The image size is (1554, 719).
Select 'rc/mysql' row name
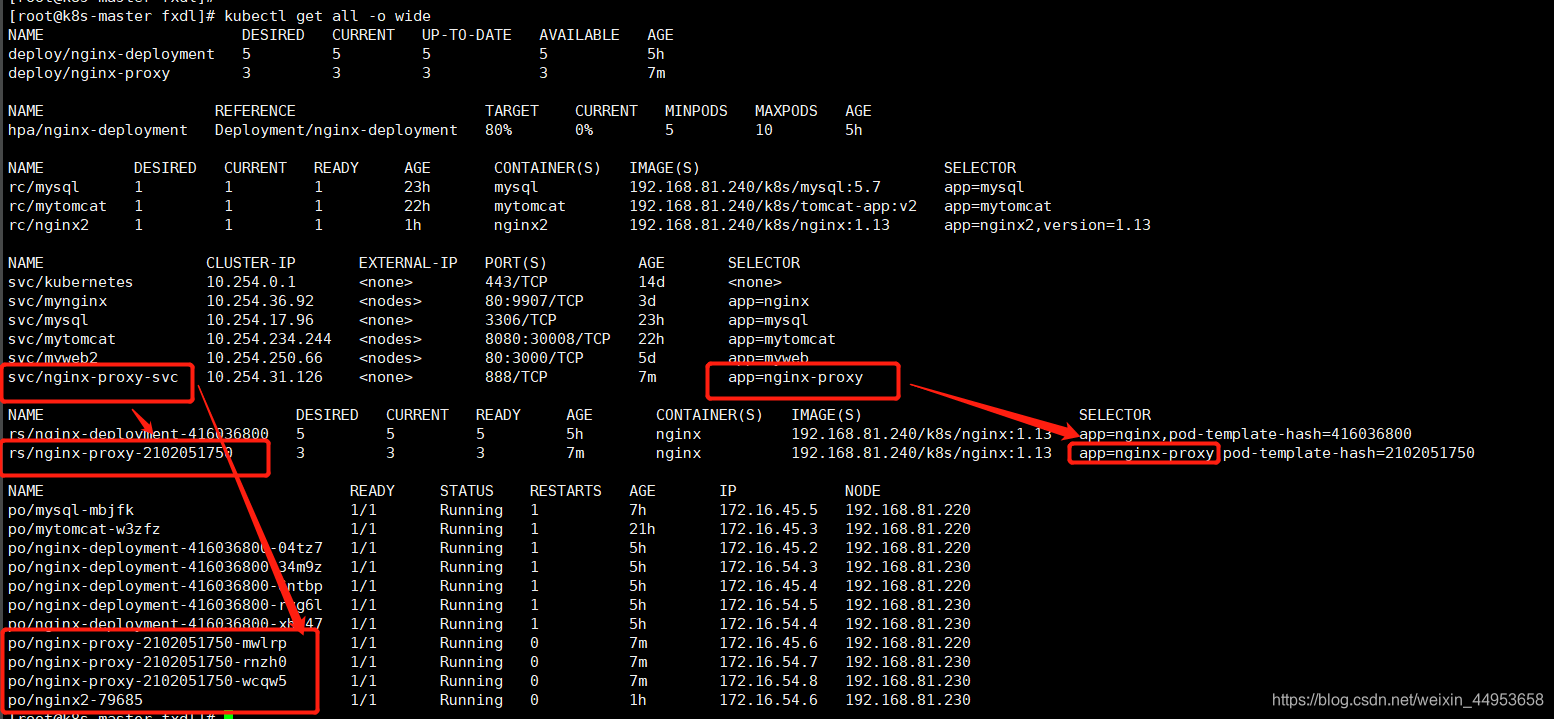[x=44, y=187]
